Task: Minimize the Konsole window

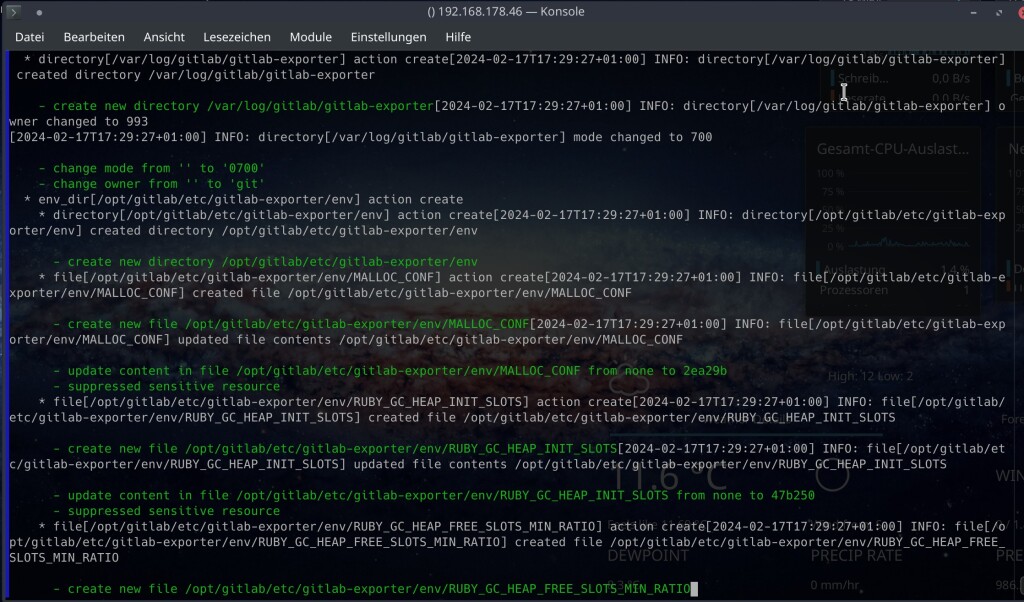Action: tap(973, 12)
